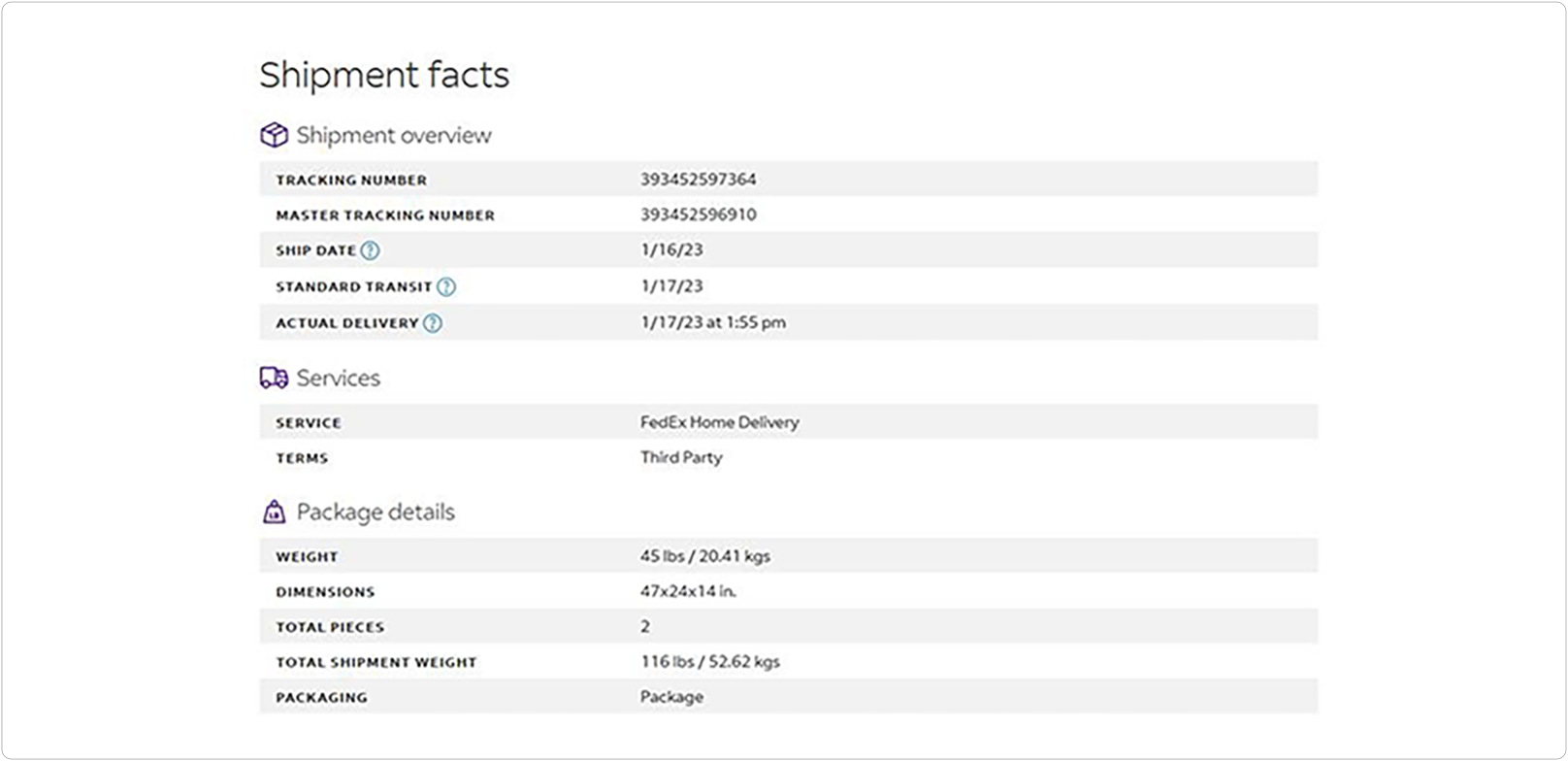Click the actual delivery time 1/17/23 at 1:55 pm
The image size is (1568, 761).
click(x=713, y=322)
